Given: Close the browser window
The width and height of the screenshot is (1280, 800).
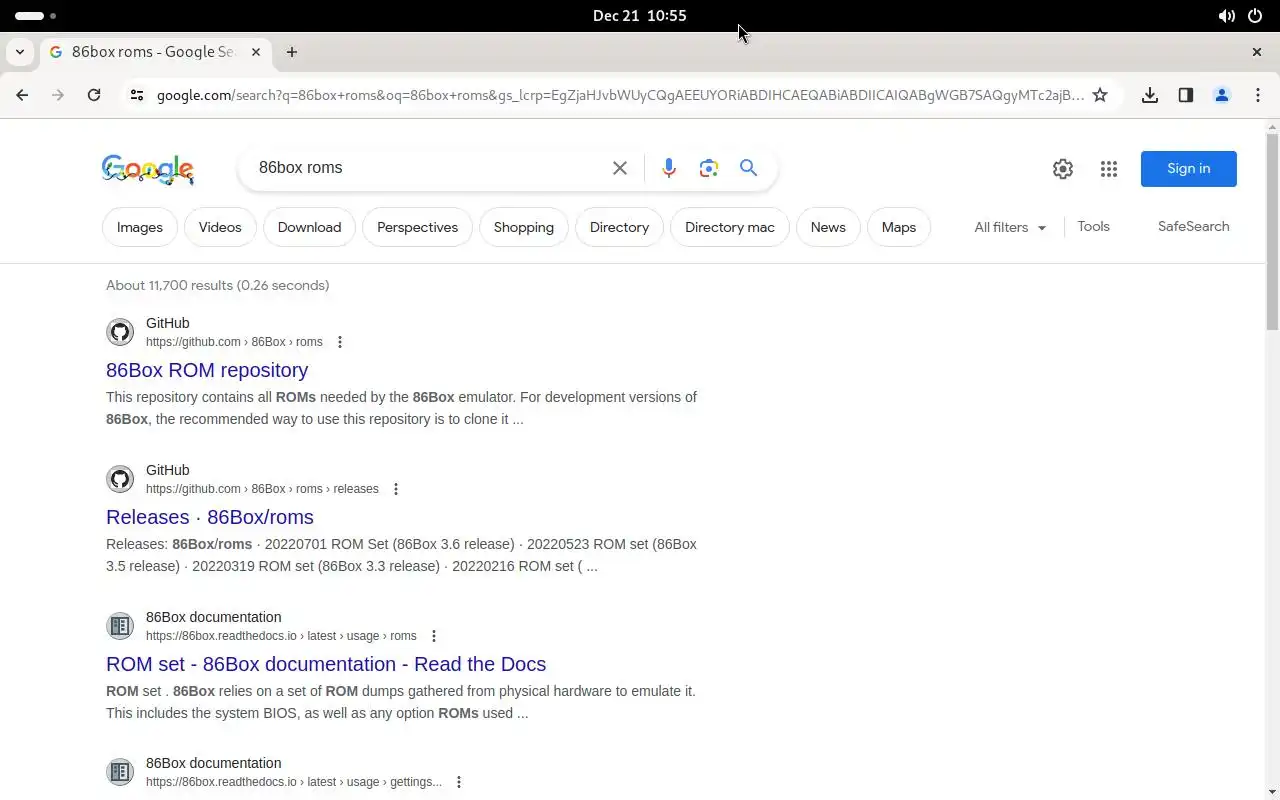Looking at the screenshot, I should (x=1257, y=52).
